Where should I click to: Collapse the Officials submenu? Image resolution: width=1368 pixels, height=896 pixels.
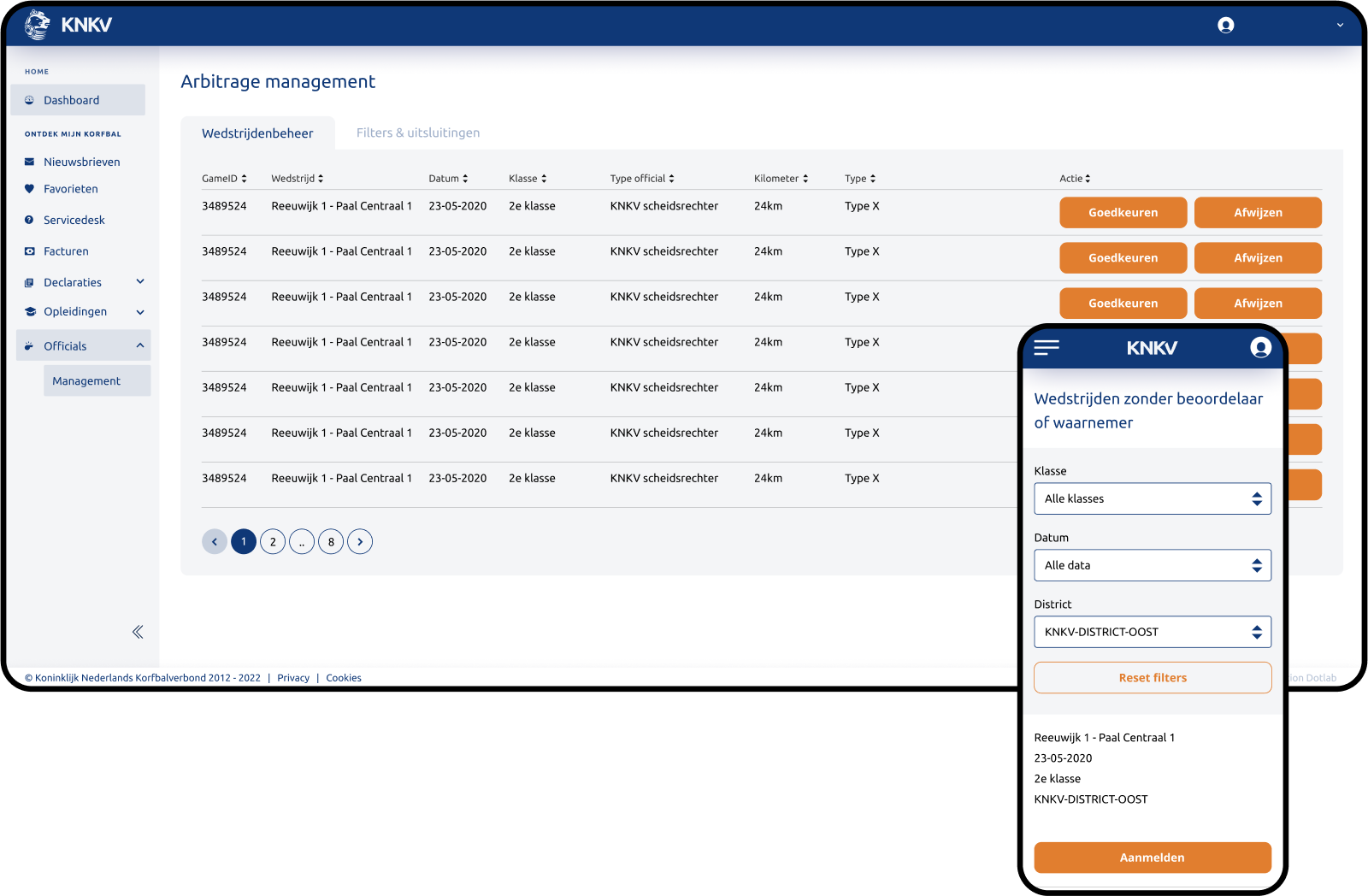pos(140,345)
